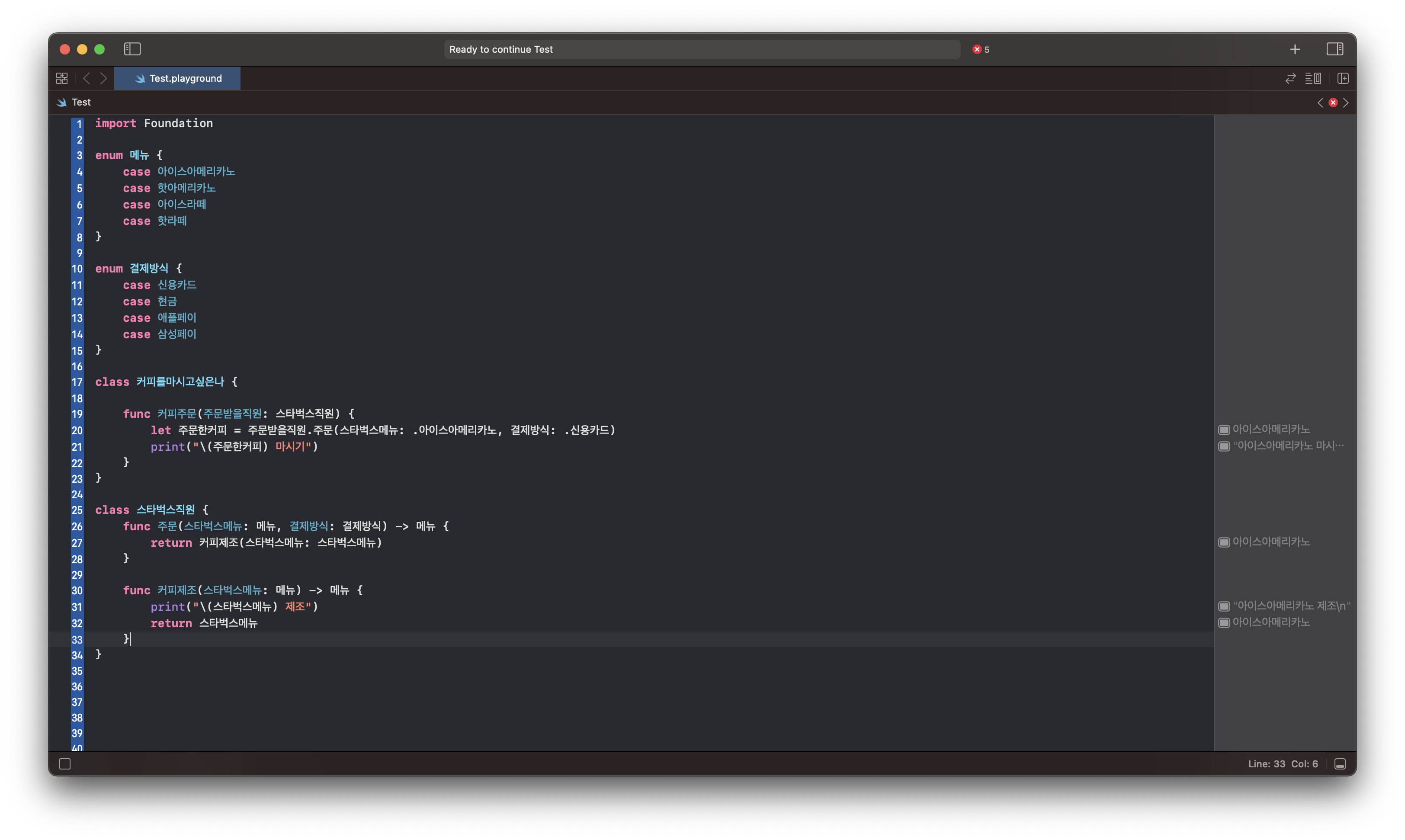Viewport: 1405px width, 840px height.
Task: Click the code review swap arrows icon
Action: point(1290,78)
